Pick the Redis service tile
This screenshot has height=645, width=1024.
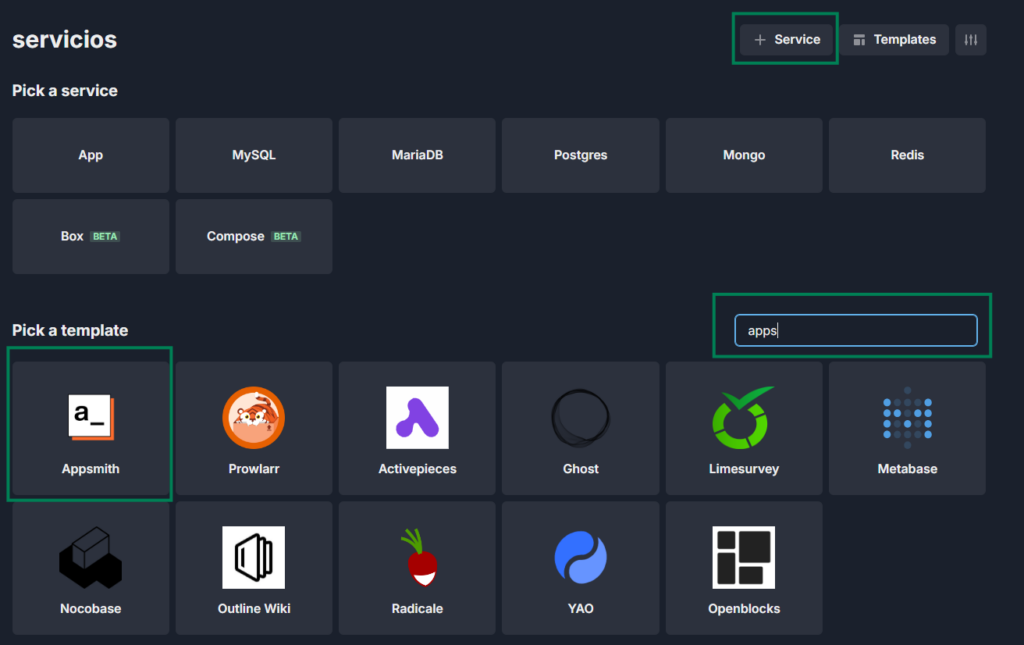907,155
